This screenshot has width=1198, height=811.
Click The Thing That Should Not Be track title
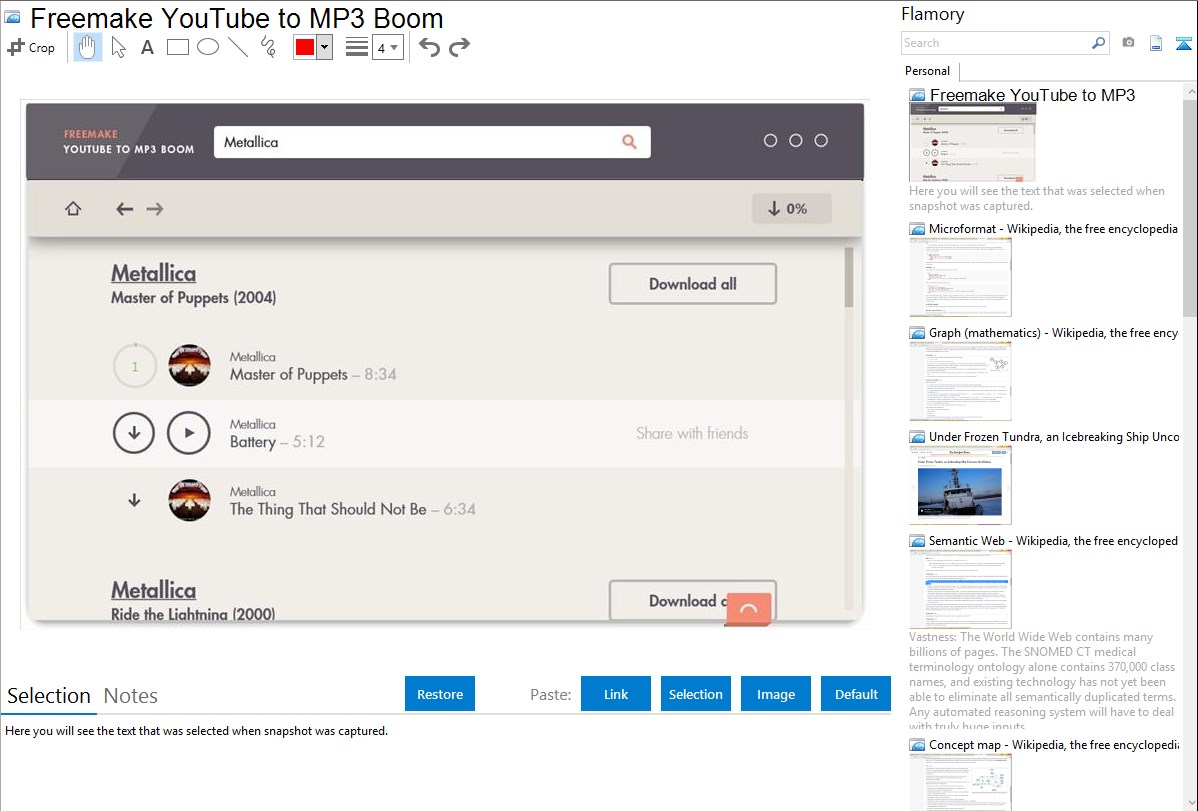(x=352, y=510)
